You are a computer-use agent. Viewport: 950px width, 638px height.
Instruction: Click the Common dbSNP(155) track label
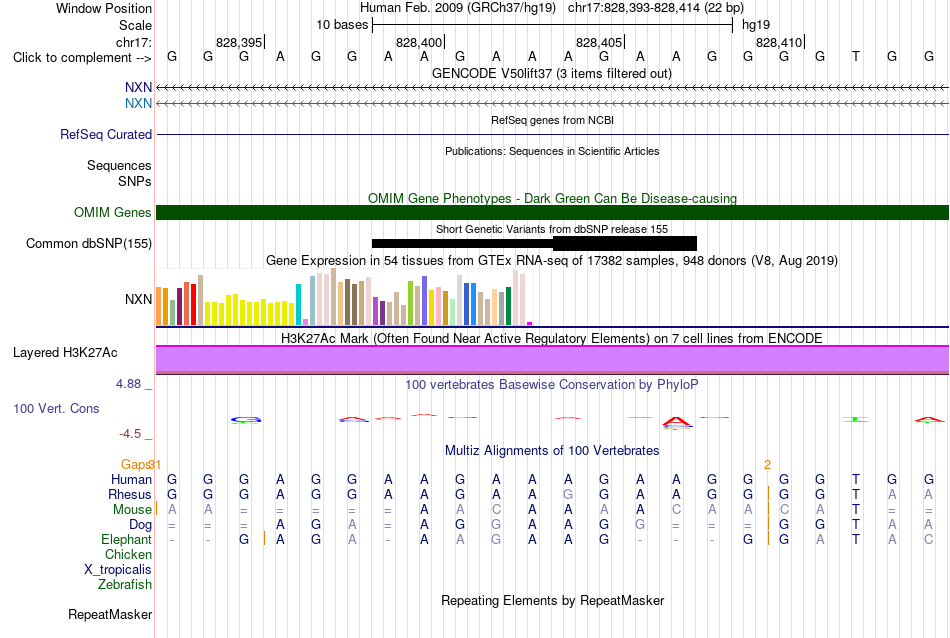pyautogui.click(x=89, y=244)
